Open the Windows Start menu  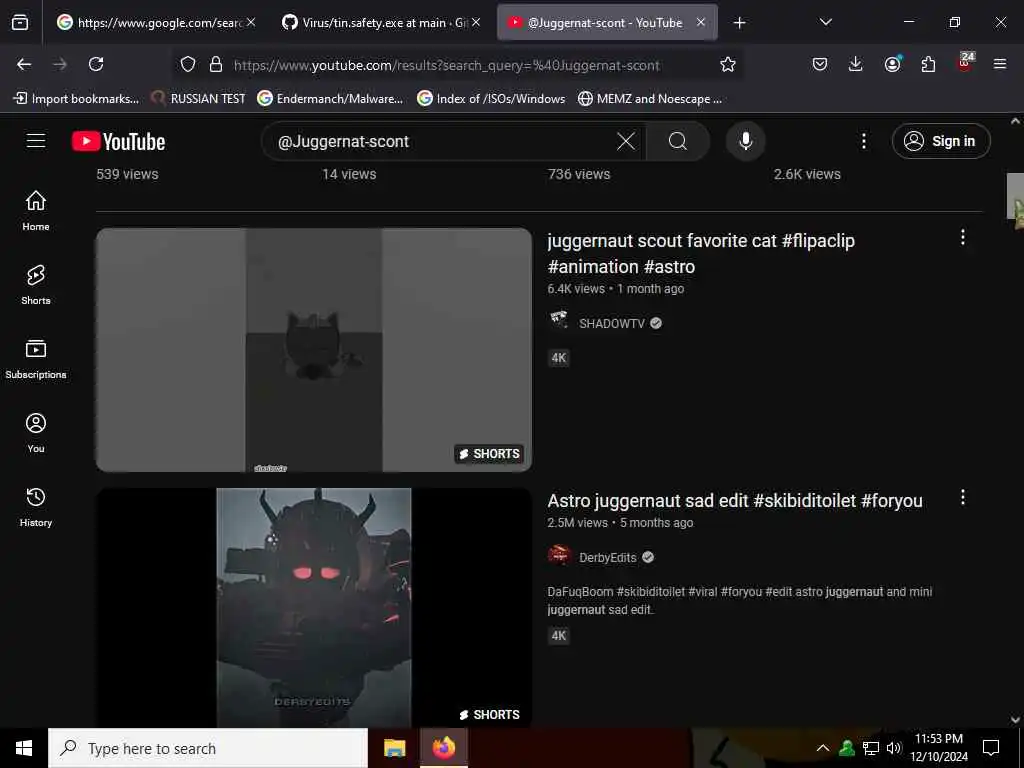pos(24,748)
